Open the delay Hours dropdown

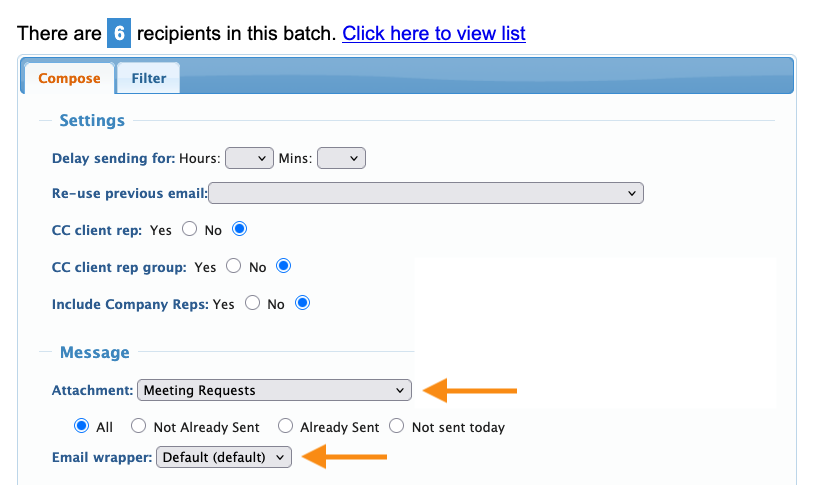249,157
